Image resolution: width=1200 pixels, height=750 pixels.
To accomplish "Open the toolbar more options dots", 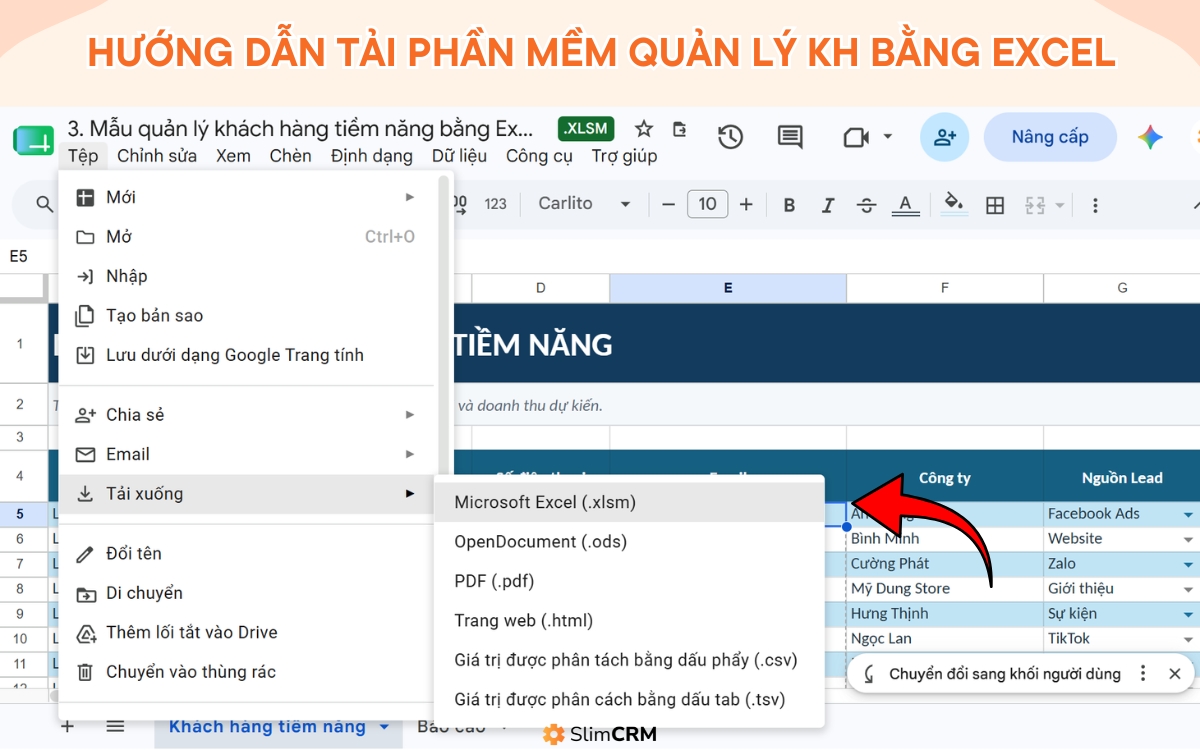I will (x=1095, y=205).
